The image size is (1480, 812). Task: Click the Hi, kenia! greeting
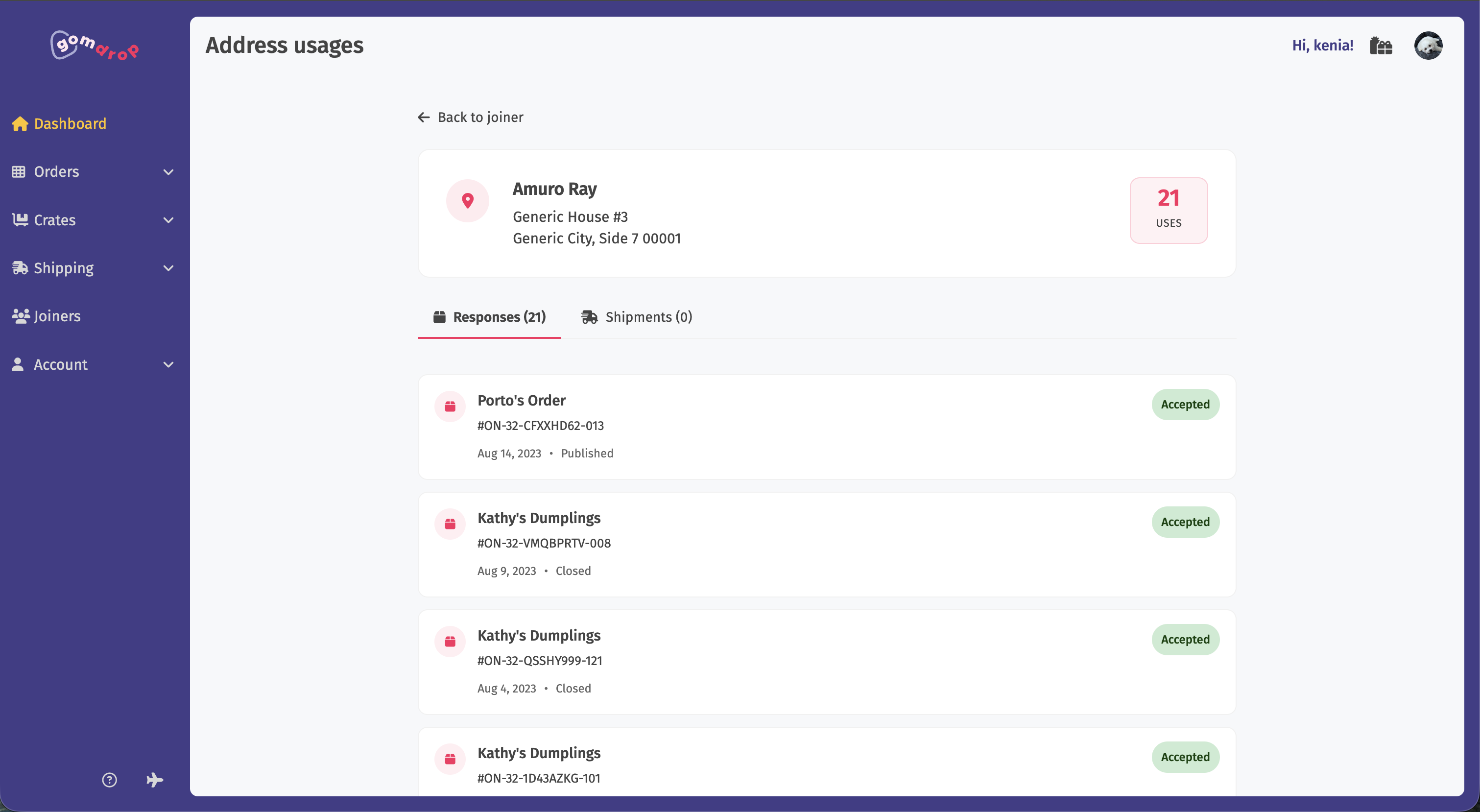[x=1323, y=46]
